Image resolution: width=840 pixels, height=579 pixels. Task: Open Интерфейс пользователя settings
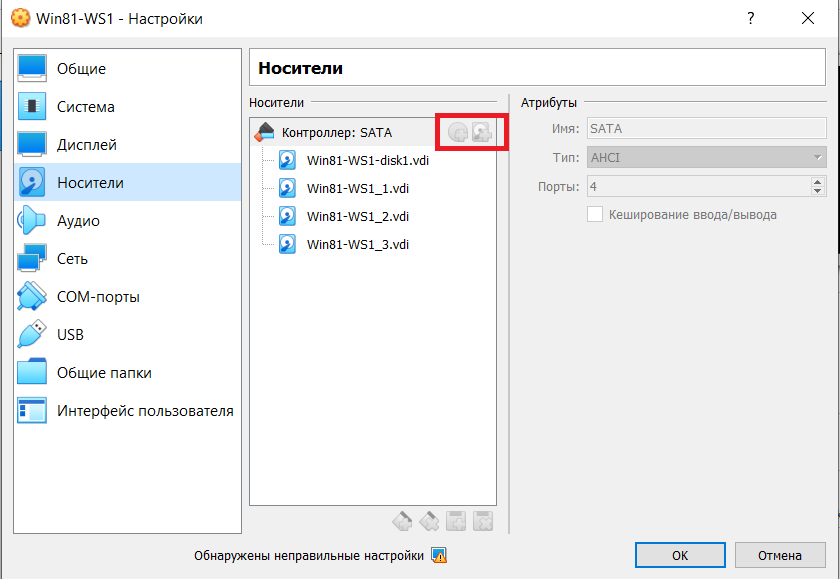coord(128,411)
